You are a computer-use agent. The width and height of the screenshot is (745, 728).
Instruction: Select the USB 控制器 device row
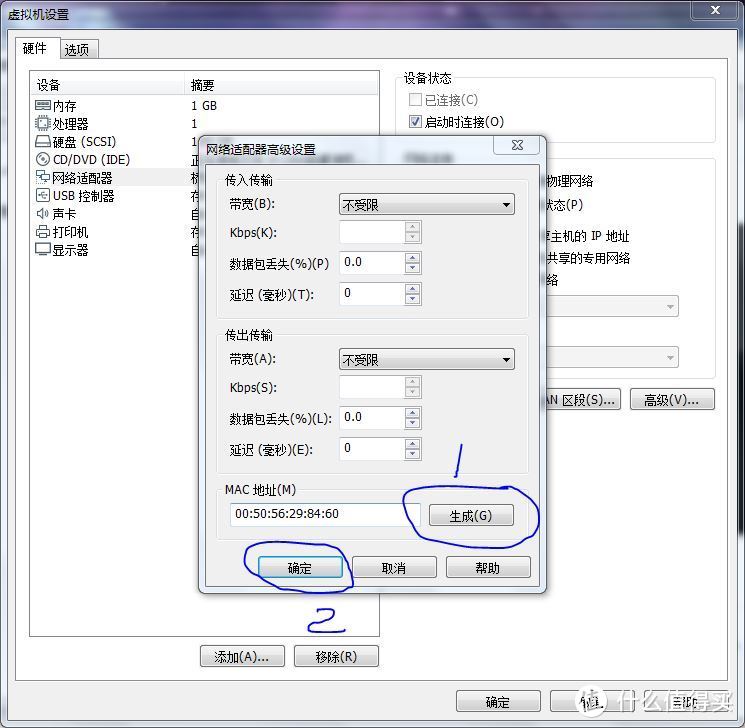pos(114,196)
